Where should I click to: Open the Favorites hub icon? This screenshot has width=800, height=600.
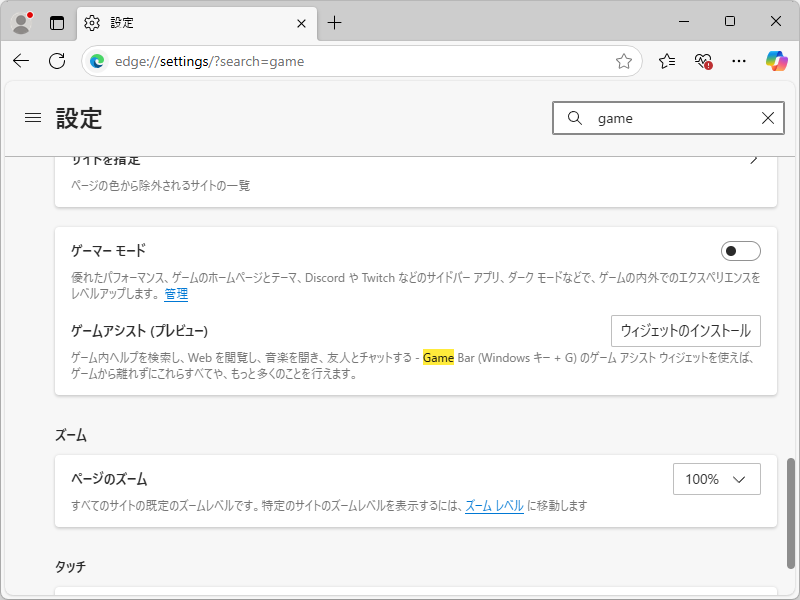[x=667, y=61]
